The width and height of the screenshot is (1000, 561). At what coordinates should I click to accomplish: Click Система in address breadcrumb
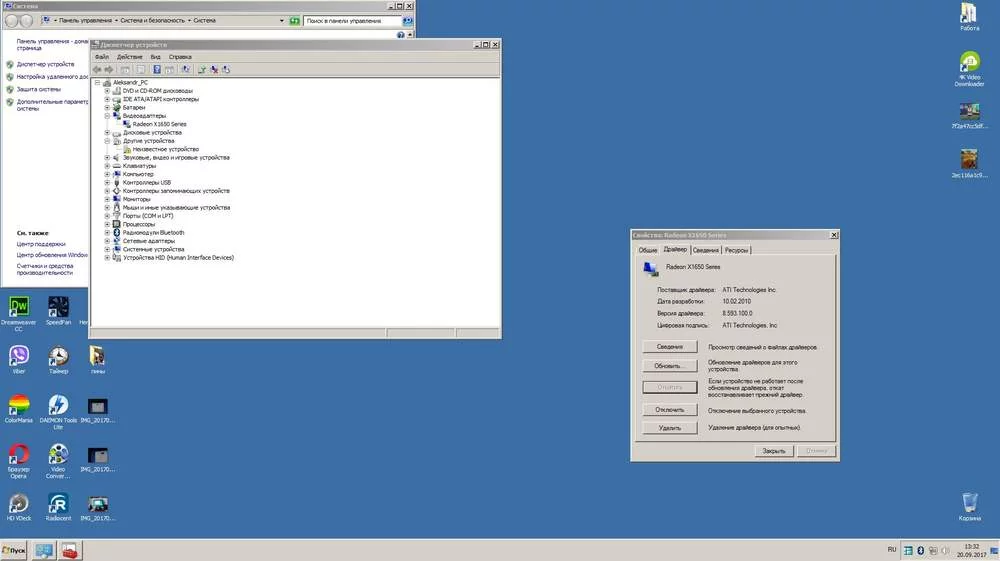[x=205, y=20]
